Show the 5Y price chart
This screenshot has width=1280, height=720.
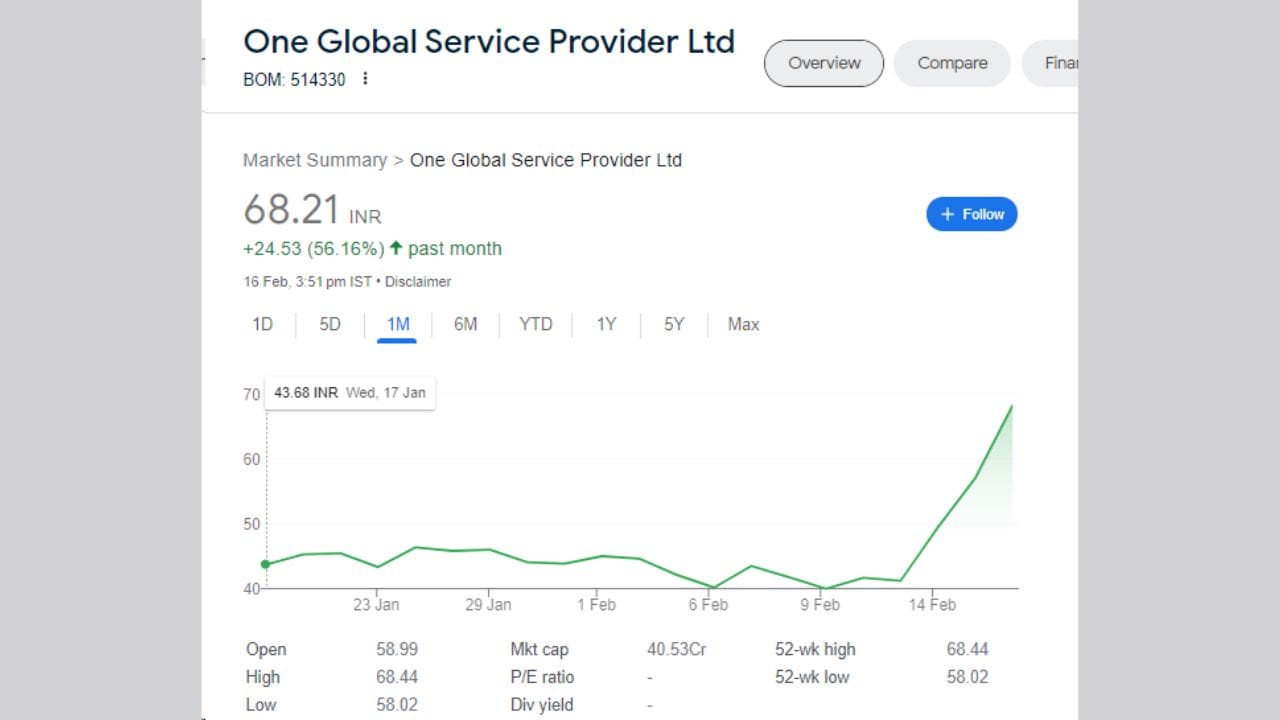click(674, 324)
